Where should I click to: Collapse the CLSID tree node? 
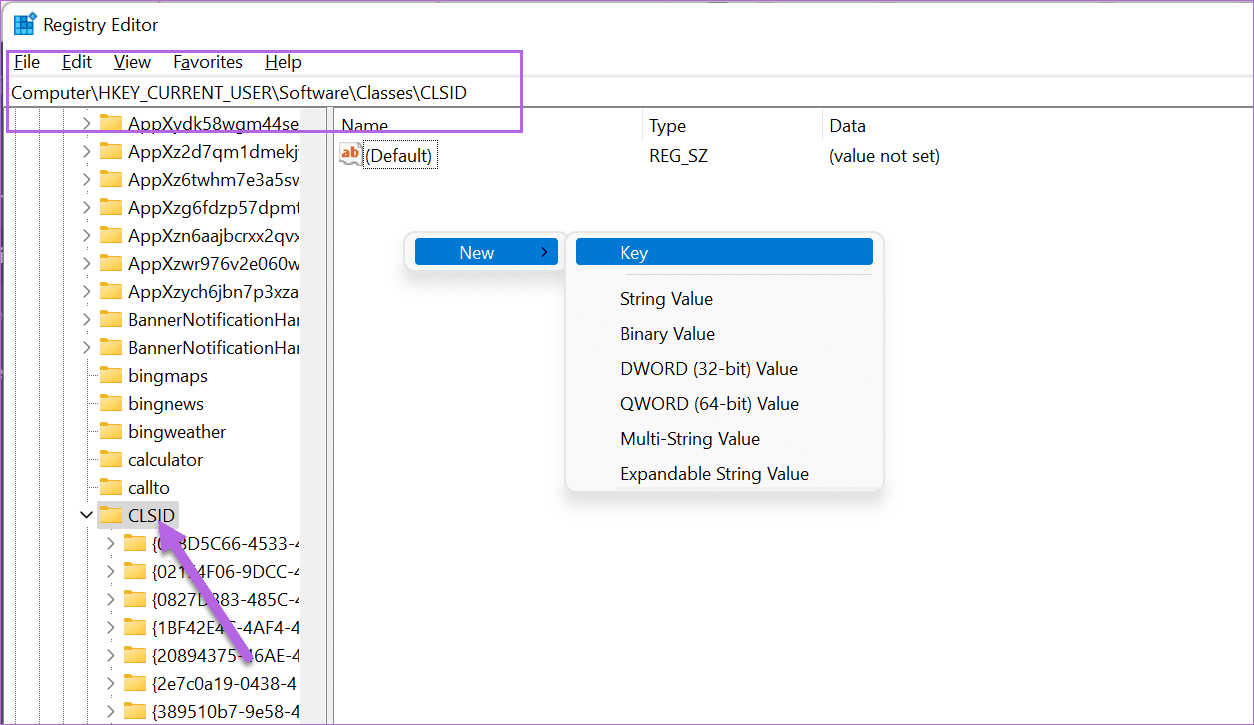click(86, 514)
